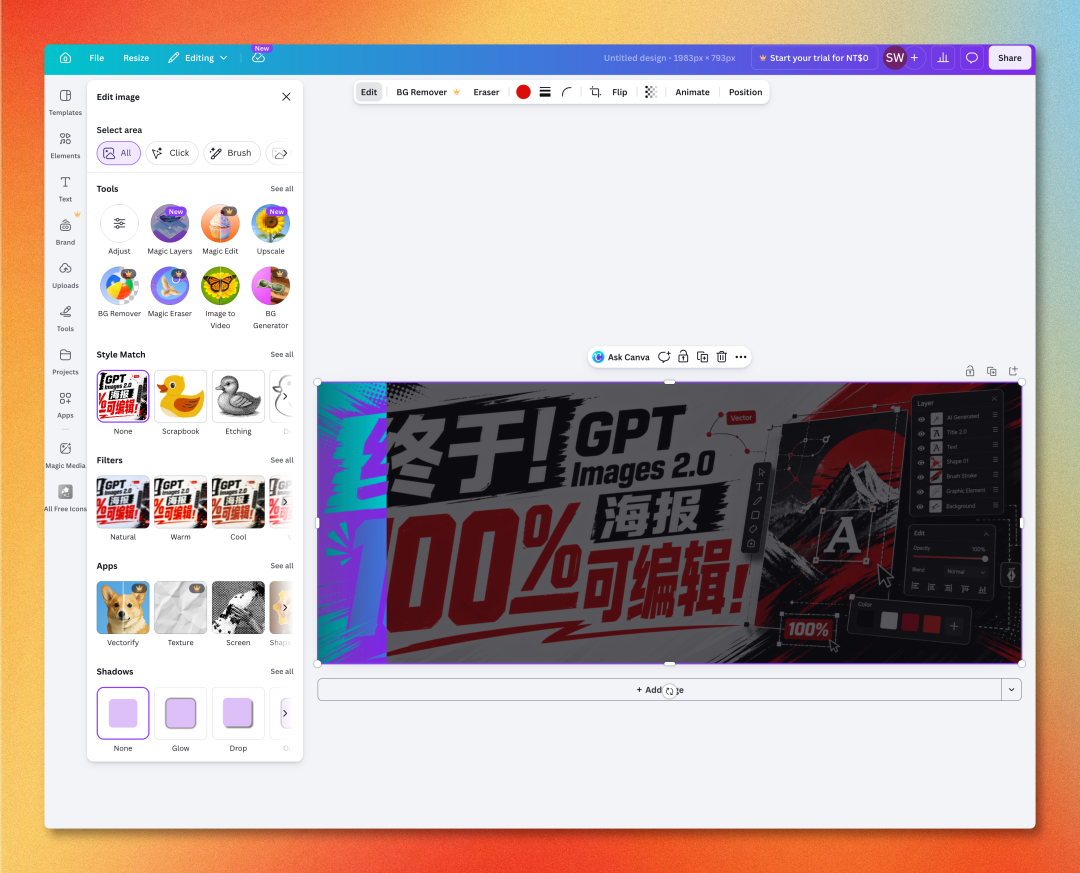Viewport: 1080px width, 873px height.
Task: Open more options ellipsis on floating toolbar
Action: pos(740,357)
